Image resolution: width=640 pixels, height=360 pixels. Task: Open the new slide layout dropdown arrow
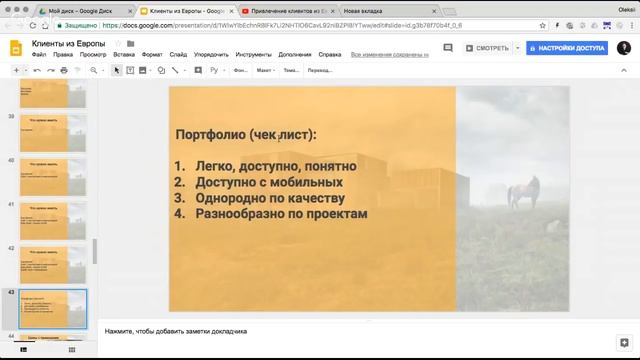(x=26, y=70)
